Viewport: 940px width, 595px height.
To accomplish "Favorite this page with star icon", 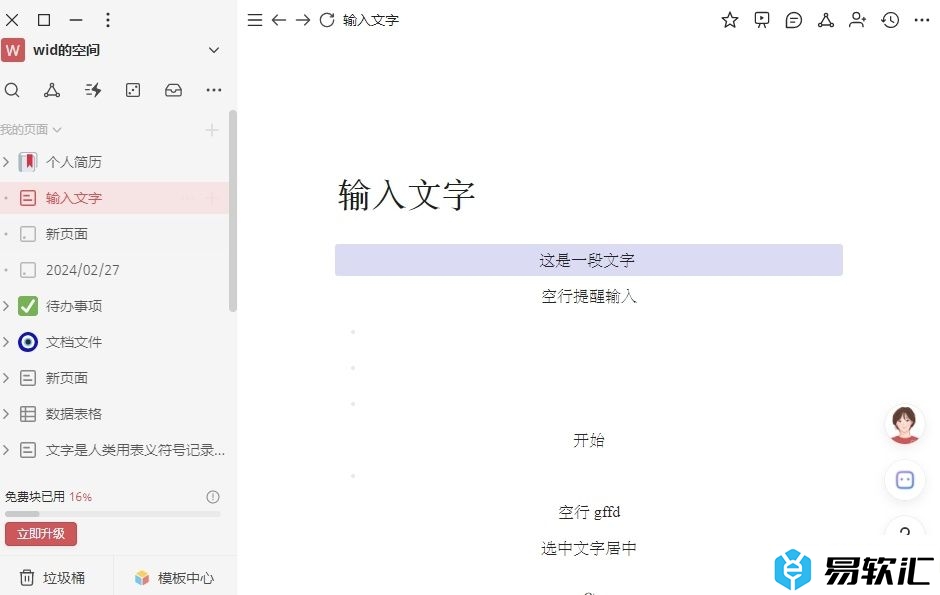I will (x=730, y=20).
